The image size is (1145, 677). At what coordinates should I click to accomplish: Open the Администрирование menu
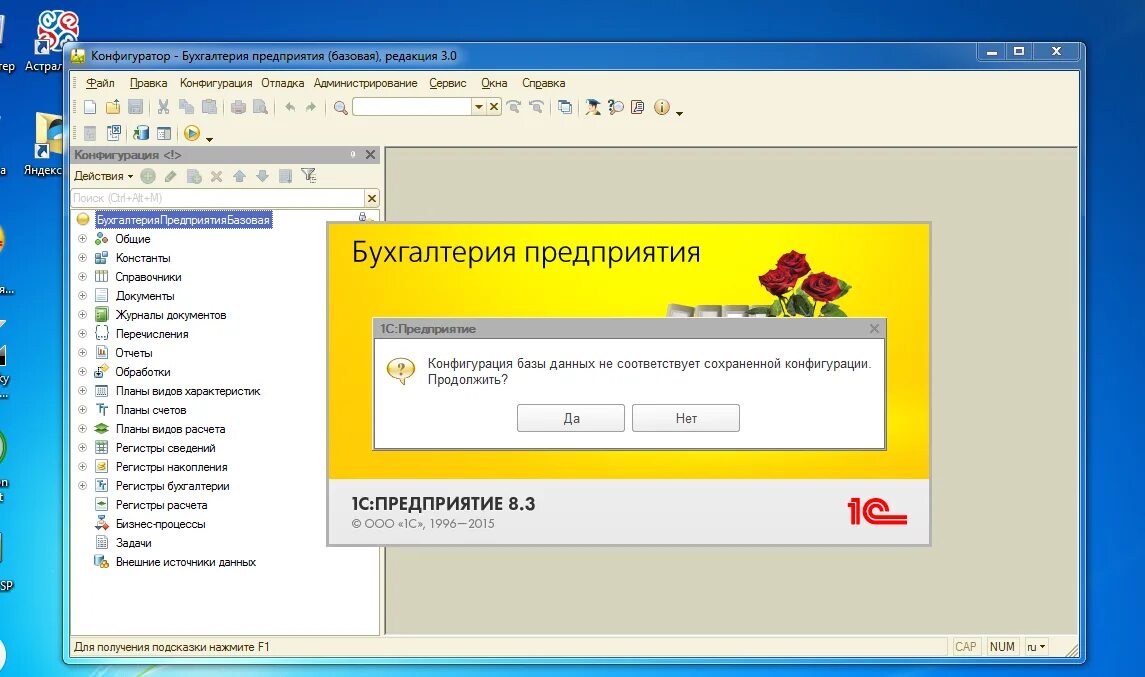365,83
